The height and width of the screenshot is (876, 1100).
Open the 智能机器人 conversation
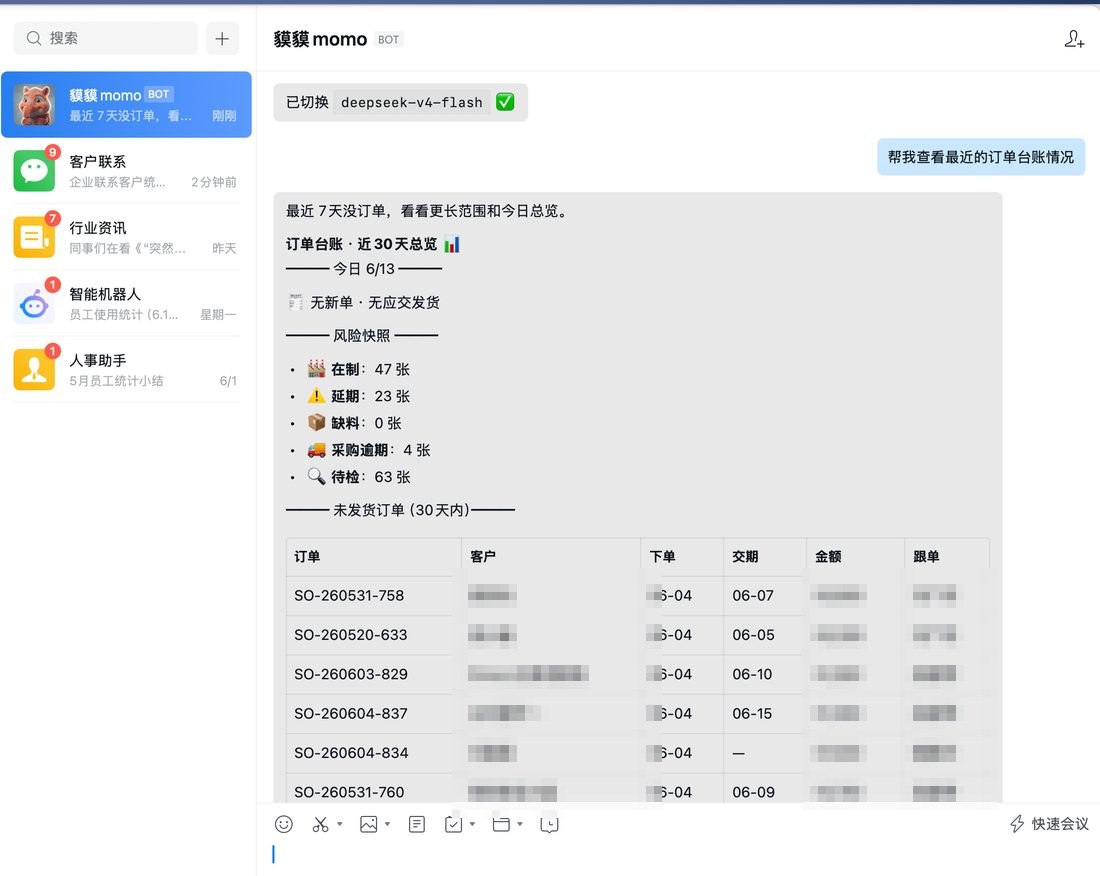point(126,303)
